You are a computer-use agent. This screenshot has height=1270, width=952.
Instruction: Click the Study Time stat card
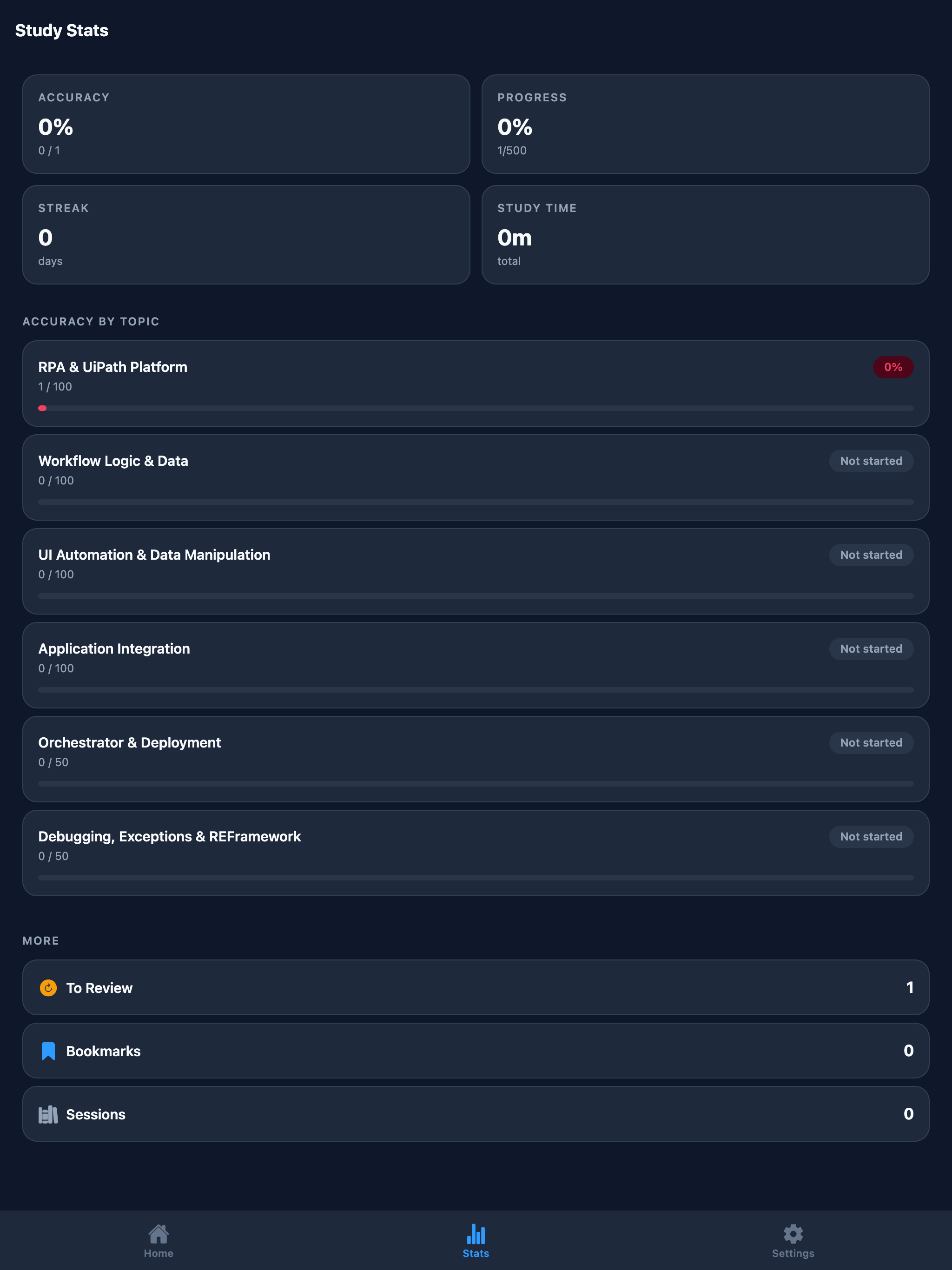[x=705, y=234]
